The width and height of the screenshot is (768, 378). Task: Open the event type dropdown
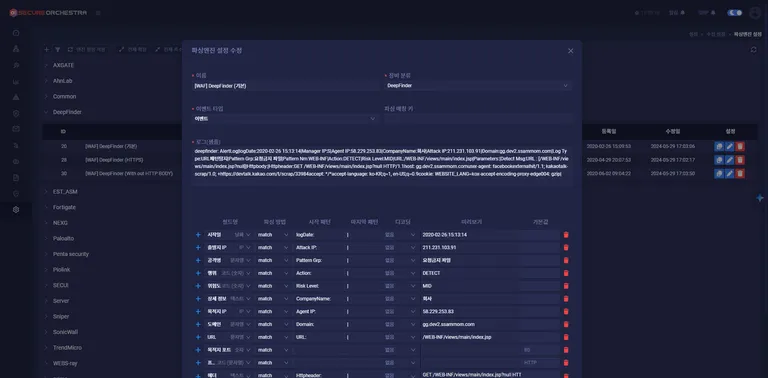pyautogui.click(x=285, y=118)
